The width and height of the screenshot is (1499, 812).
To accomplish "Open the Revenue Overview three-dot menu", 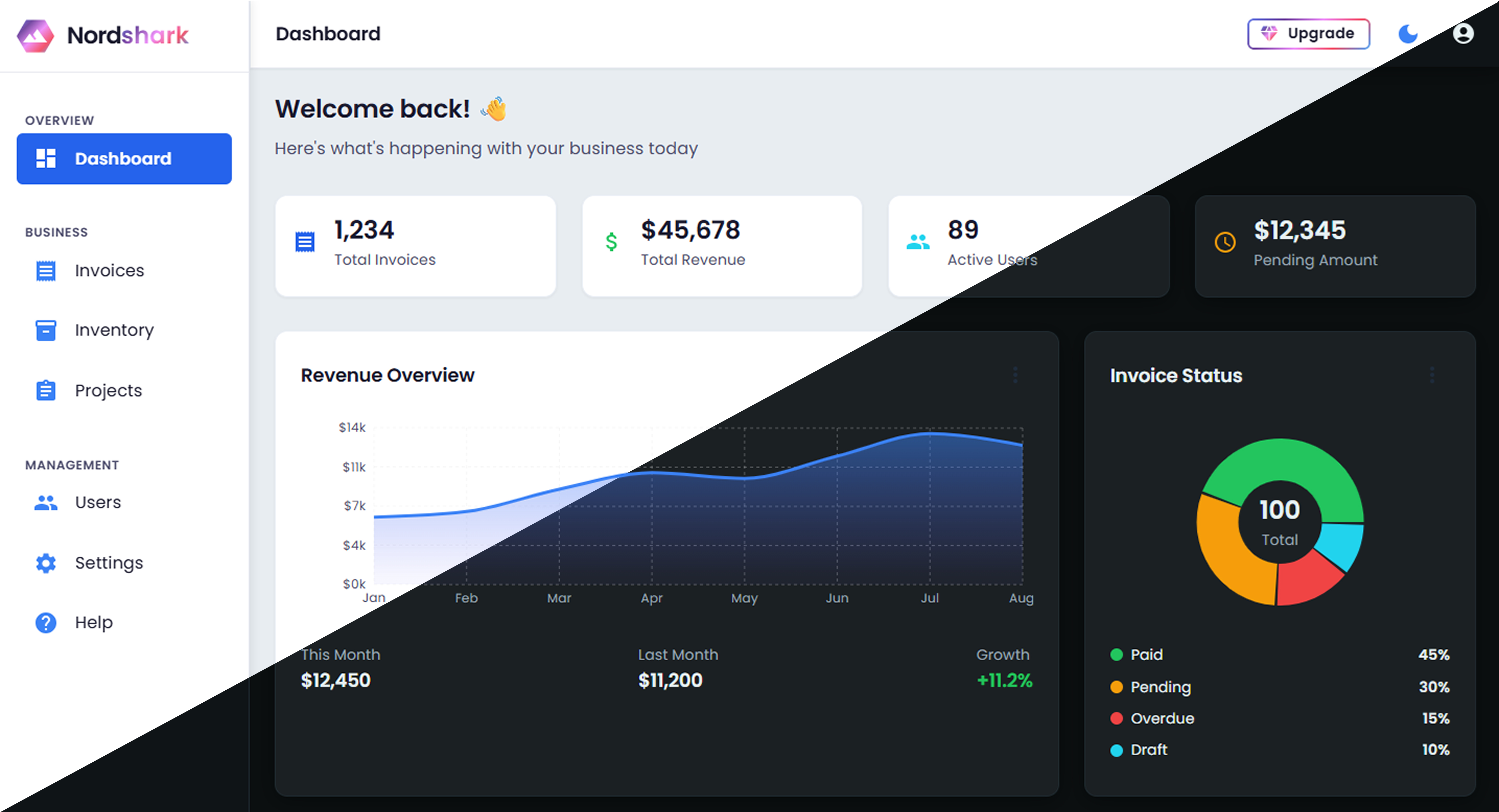I will tap(1015, 375).
